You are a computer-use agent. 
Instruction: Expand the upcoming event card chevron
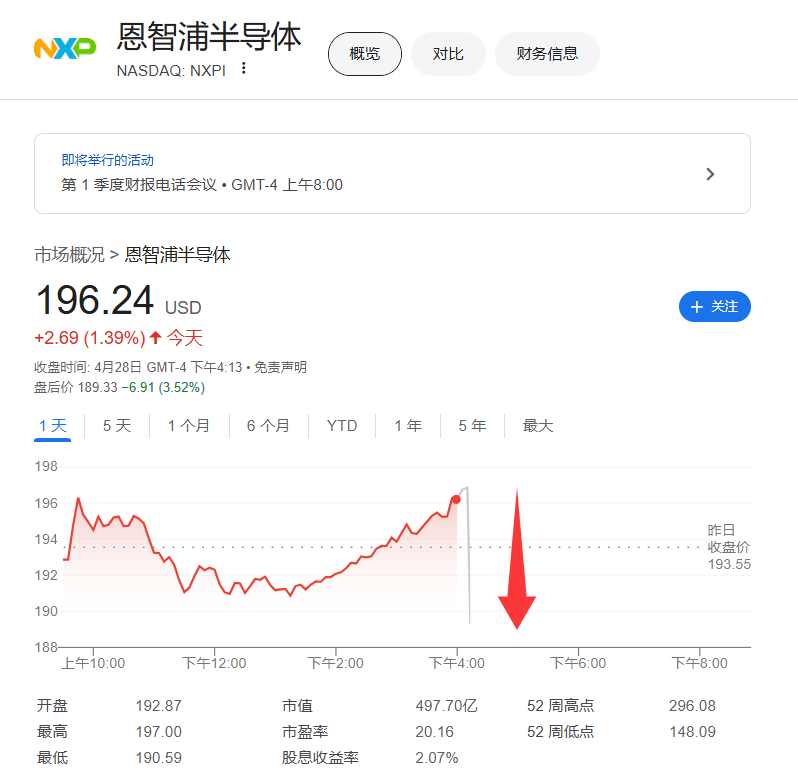[710, 174]
